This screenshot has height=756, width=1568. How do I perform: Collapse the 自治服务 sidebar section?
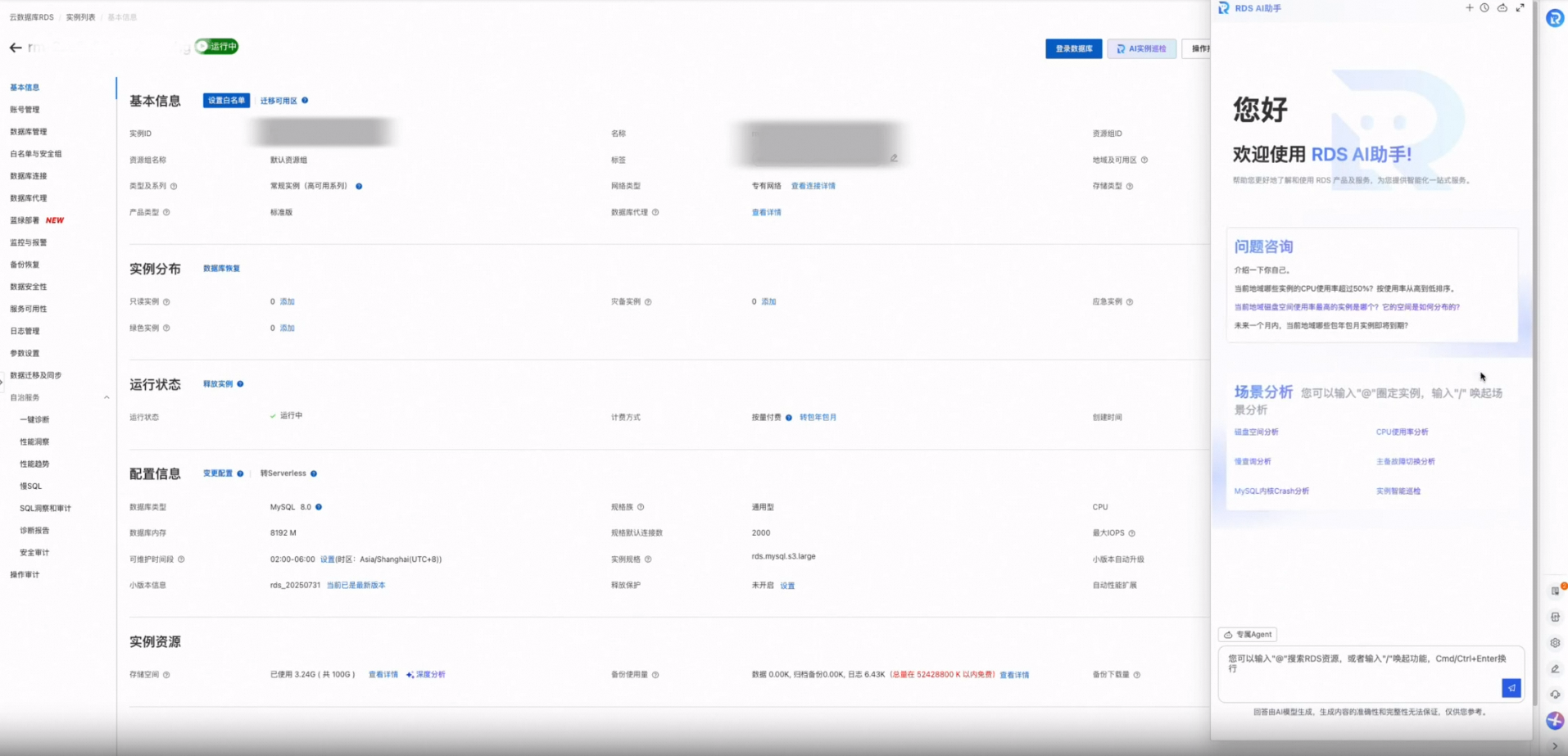(x=106, y=397)
